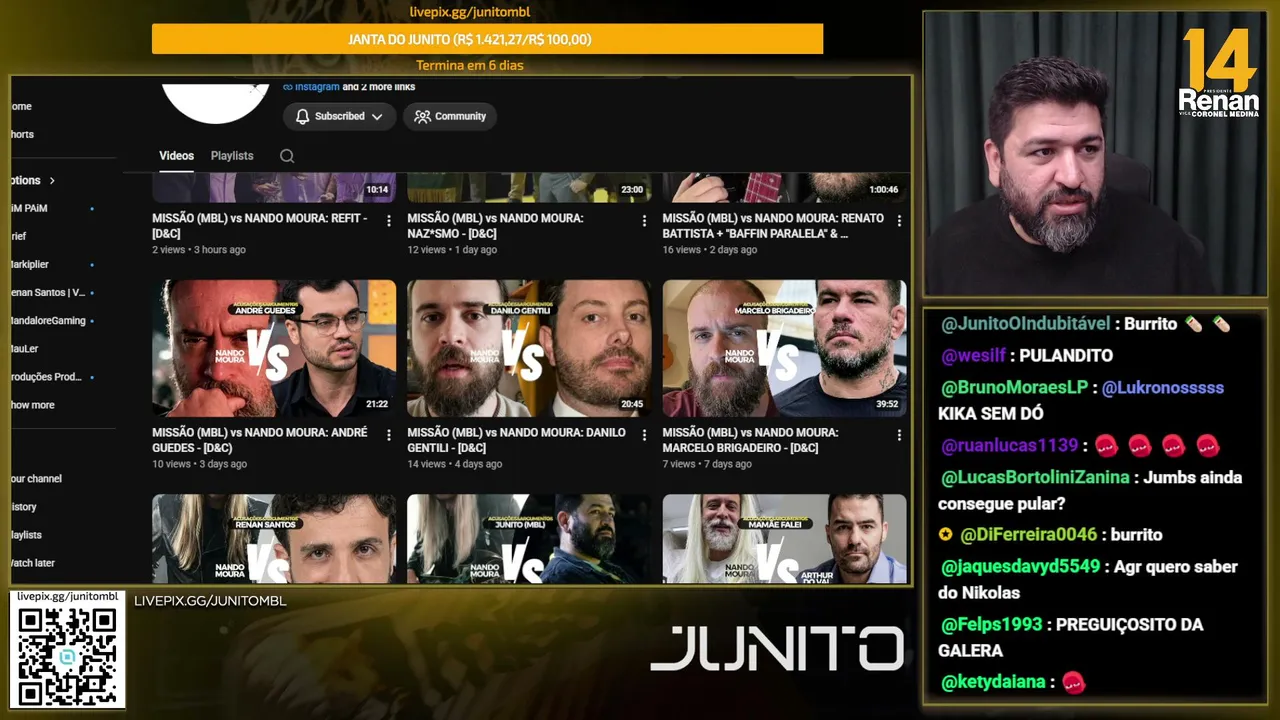
Task: Open the three-dot menu for the DANILO GENTILI video
Action: click(644, 436)
